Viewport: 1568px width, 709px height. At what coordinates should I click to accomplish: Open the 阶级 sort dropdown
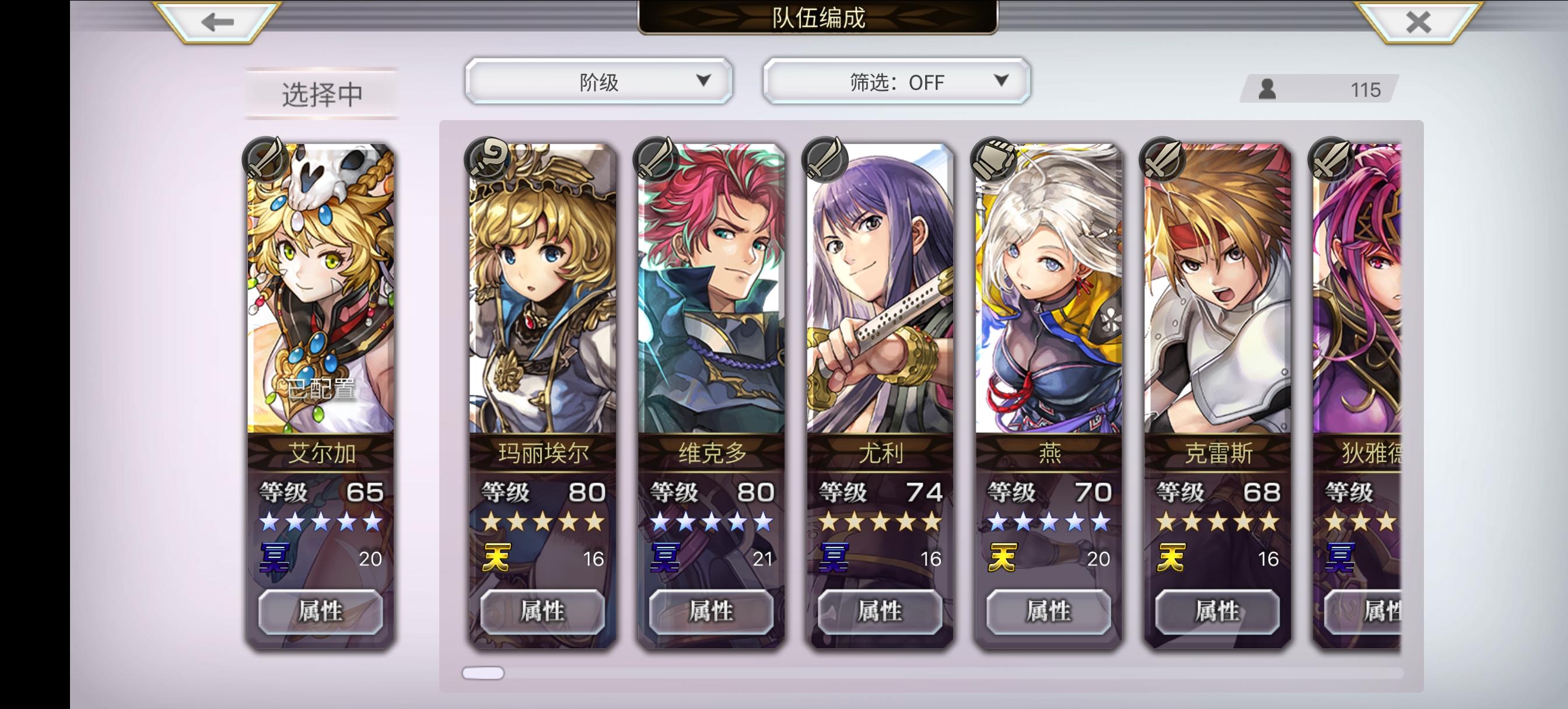click(598, 82)
